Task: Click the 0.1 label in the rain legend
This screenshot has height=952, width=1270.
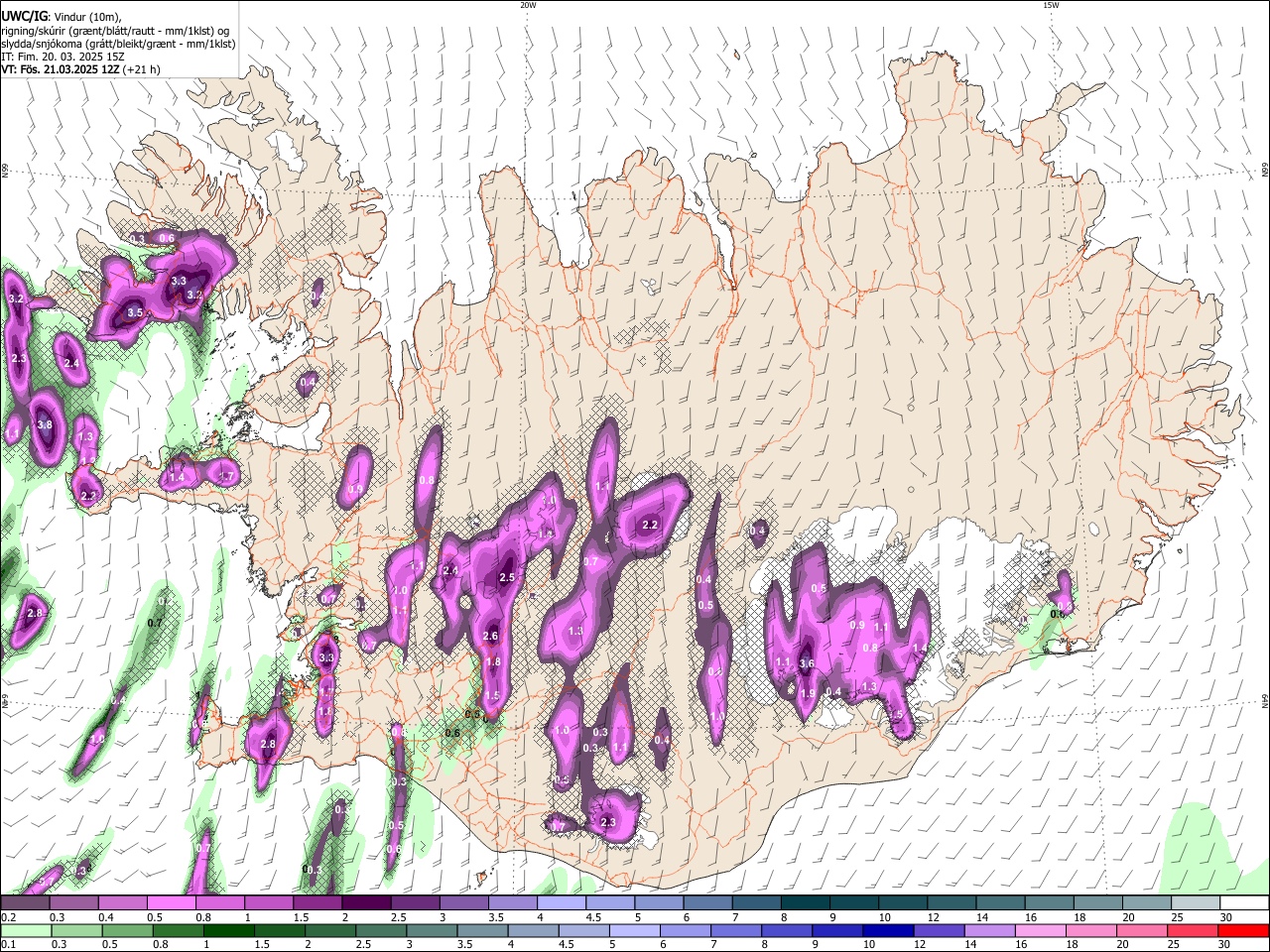Action: (x=7, y=945)
